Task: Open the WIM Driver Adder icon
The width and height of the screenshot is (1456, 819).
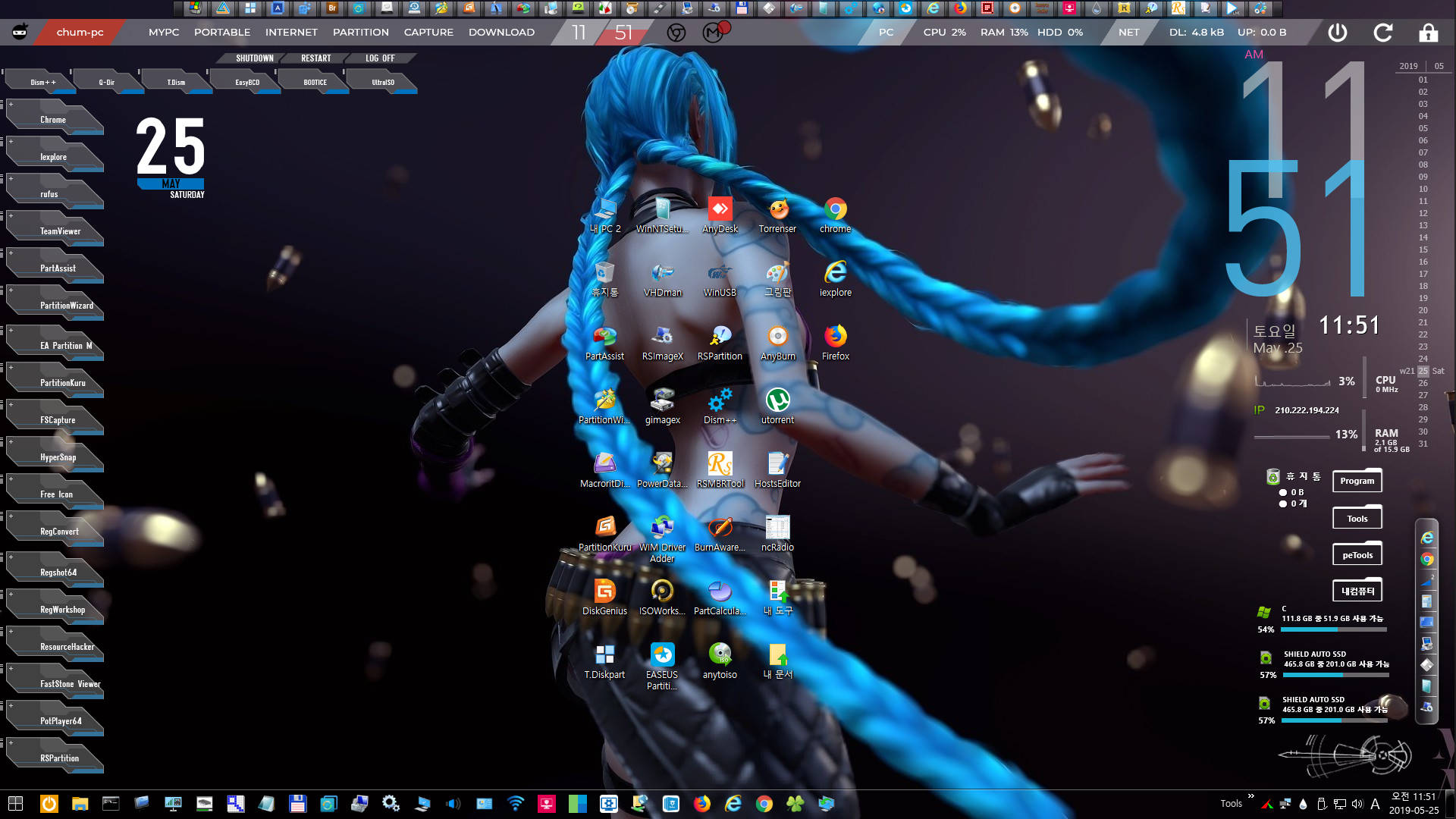Action: pos(662,539)
